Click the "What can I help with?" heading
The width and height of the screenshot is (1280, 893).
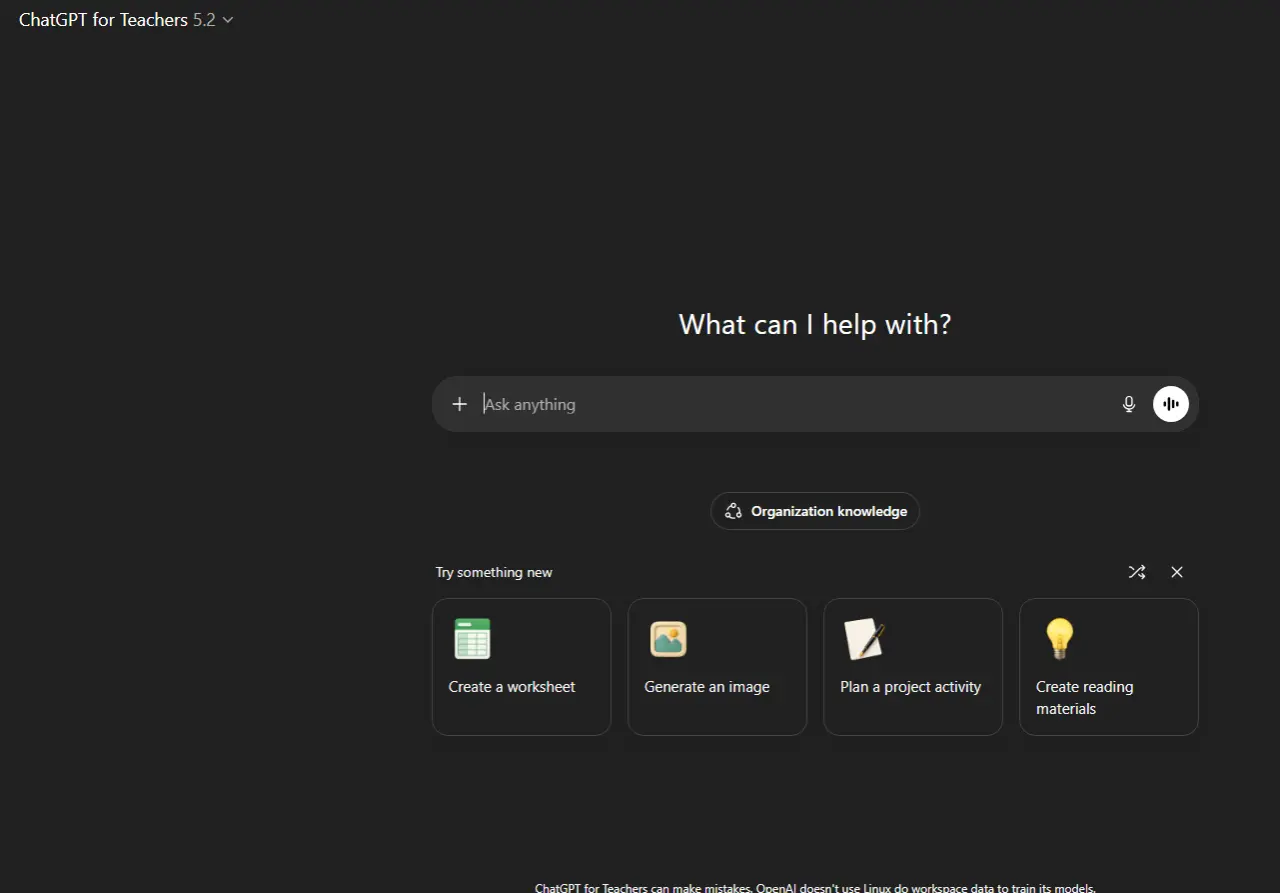(x=815, y=324)
